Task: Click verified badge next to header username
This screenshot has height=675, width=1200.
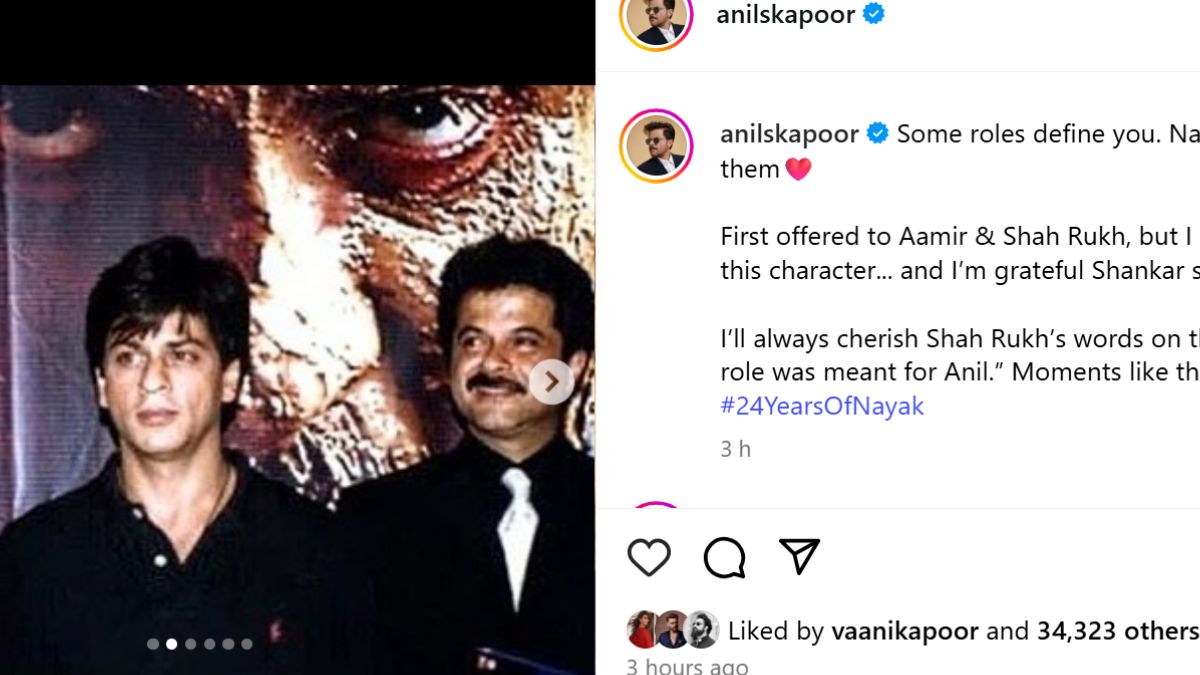Action: [874, 14]
